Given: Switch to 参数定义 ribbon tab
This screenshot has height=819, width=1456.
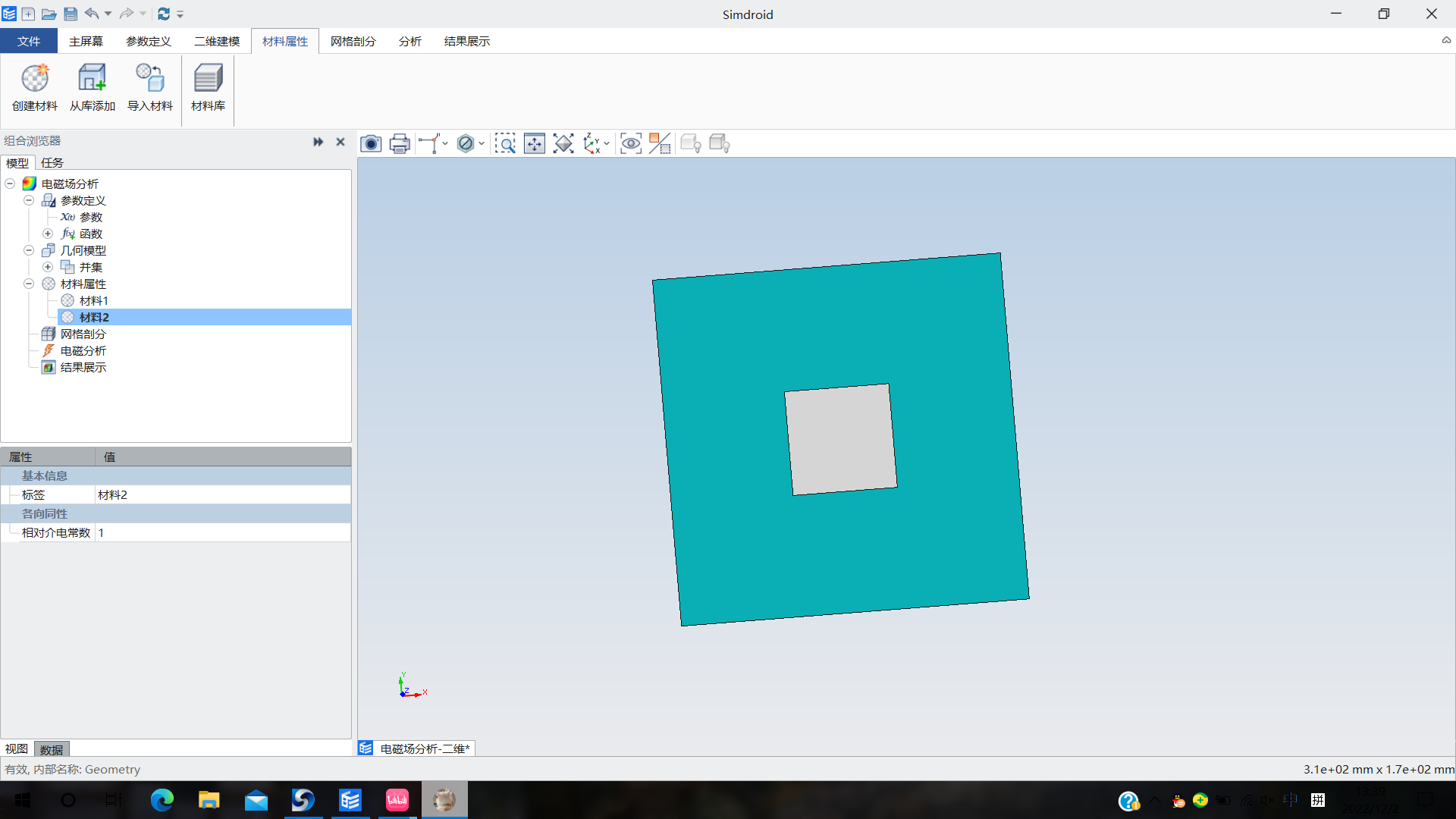Looking at the screenshot, I should [x=149, y=41].
